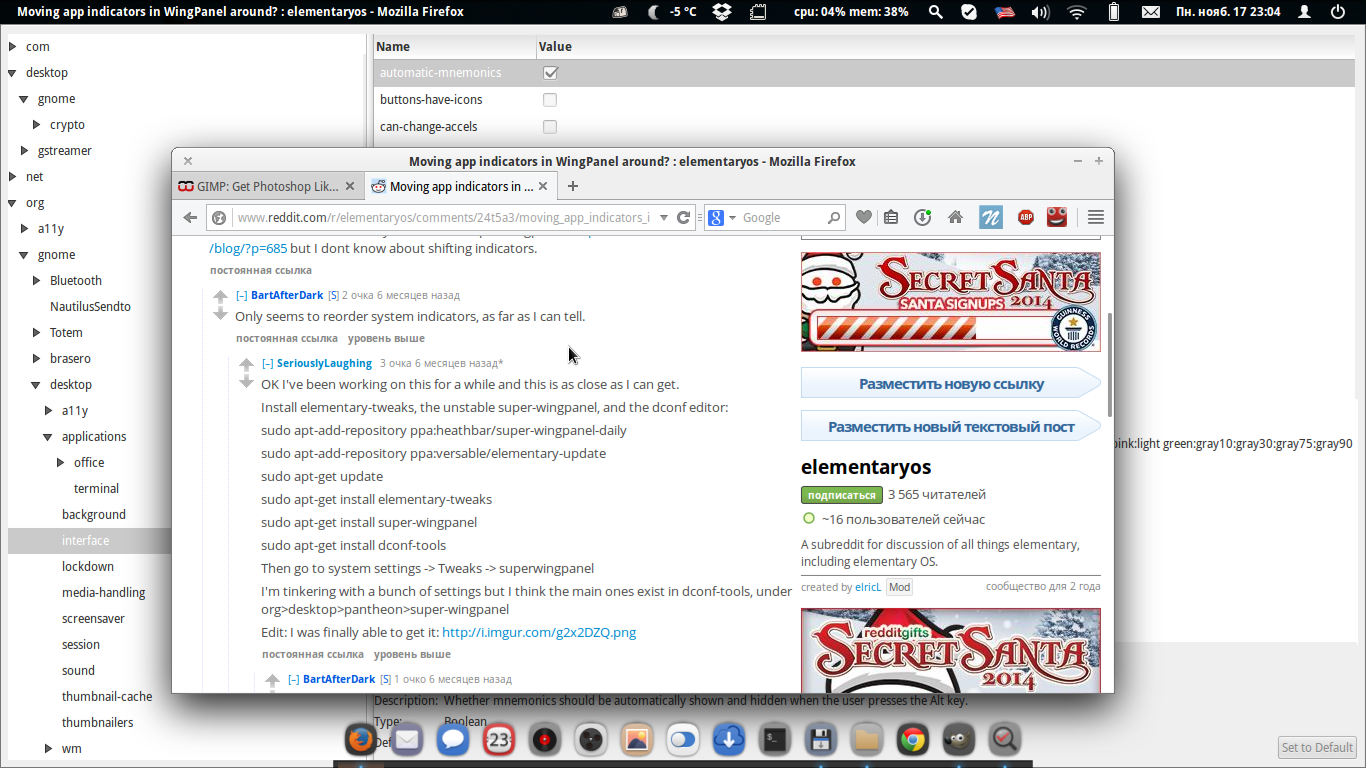
Task: Expand the crypto tree node
Action: pyautogui.click(x=37, y=125)
